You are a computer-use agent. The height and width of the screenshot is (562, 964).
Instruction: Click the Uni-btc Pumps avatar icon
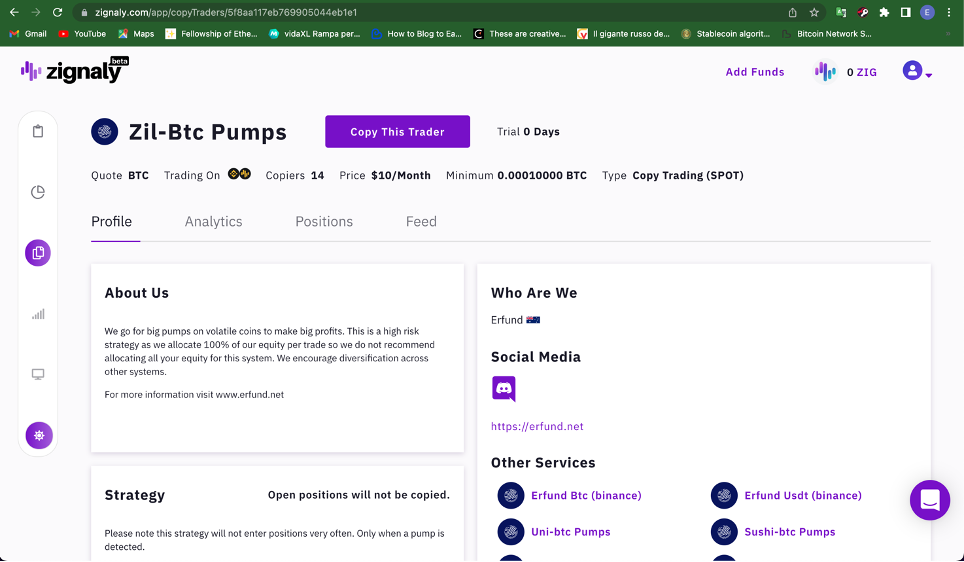tap(511, 532)
